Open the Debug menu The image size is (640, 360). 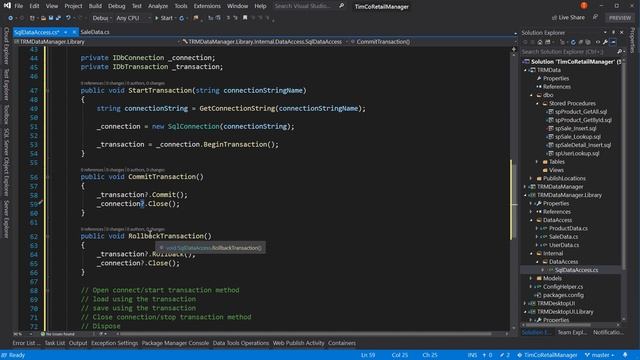[117, 6]
